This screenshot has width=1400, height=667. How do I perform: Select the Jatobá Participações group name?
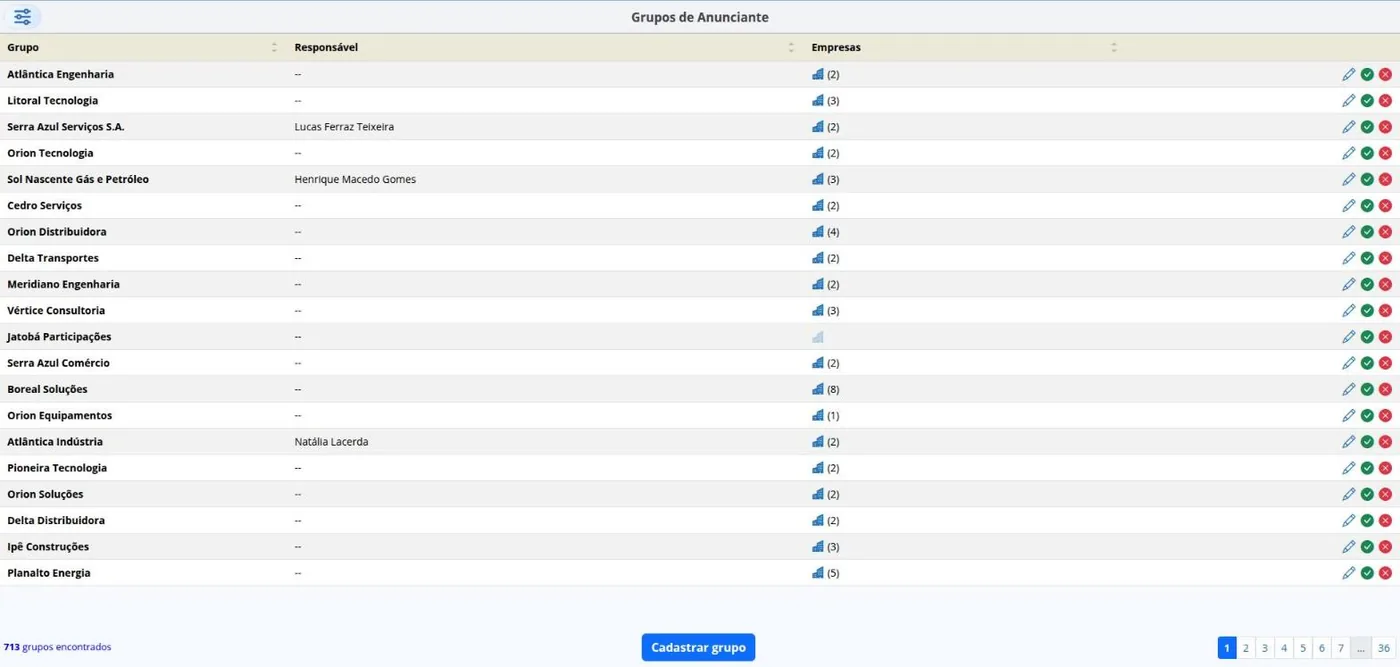click(59, 337)
